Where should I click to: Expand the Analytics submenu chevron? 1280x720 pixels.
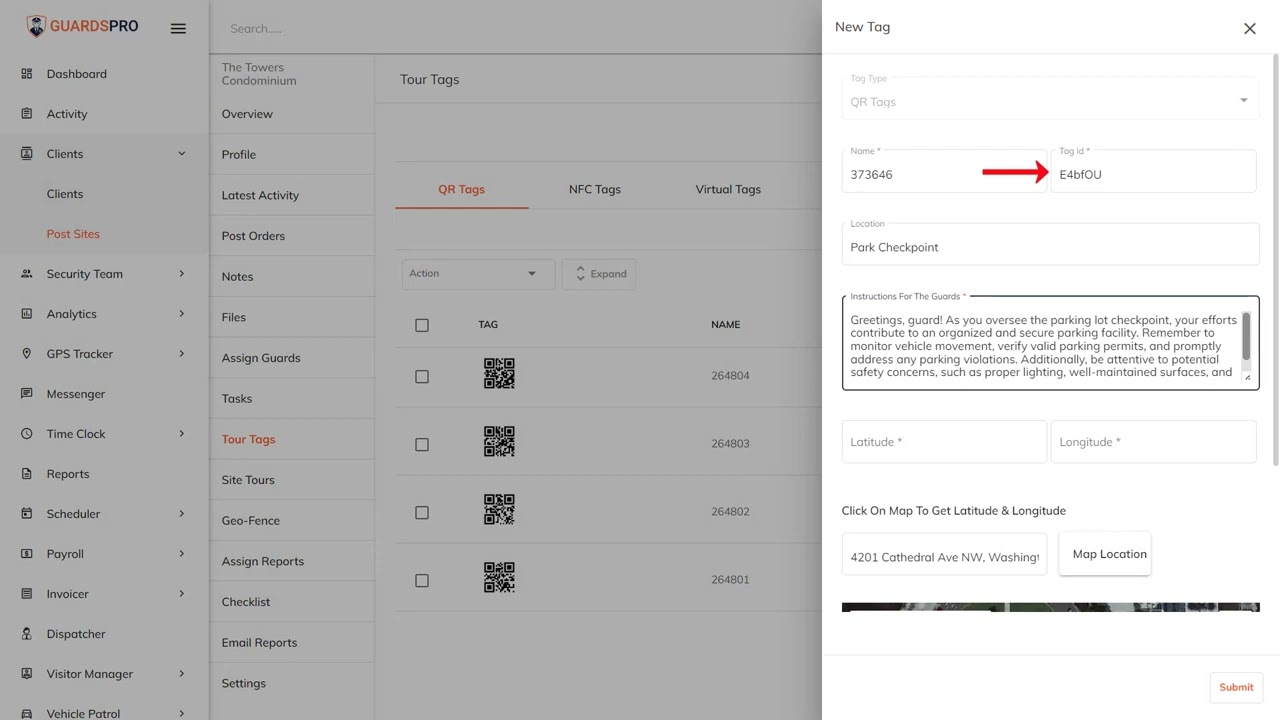(181, 314)
